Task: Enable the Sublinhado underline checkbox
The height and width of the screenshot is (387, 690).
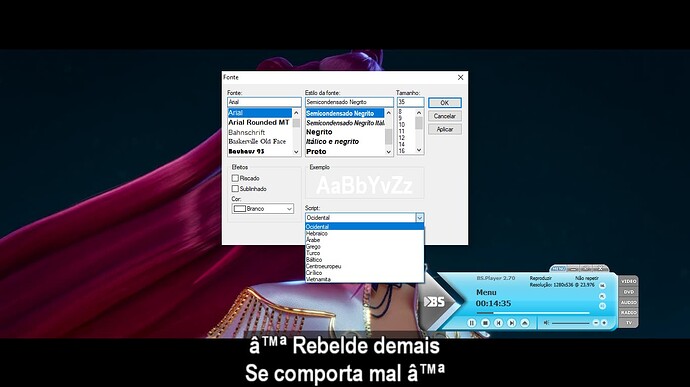Action: [x=235, y=189]
